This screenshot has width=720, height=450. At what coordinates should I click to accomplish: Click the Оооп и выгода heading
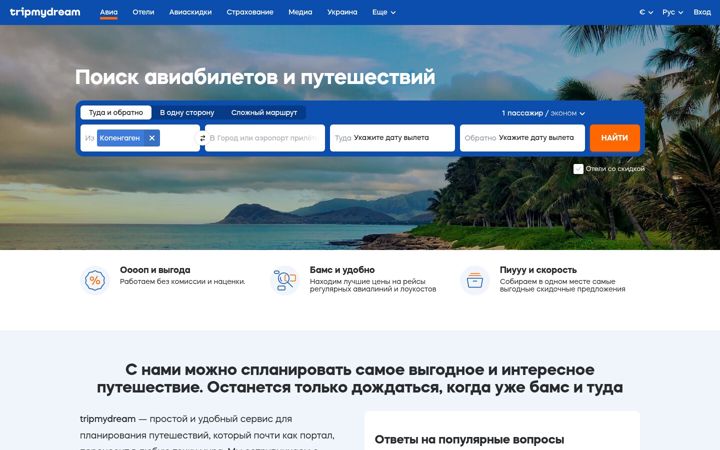tap(155, 270)
